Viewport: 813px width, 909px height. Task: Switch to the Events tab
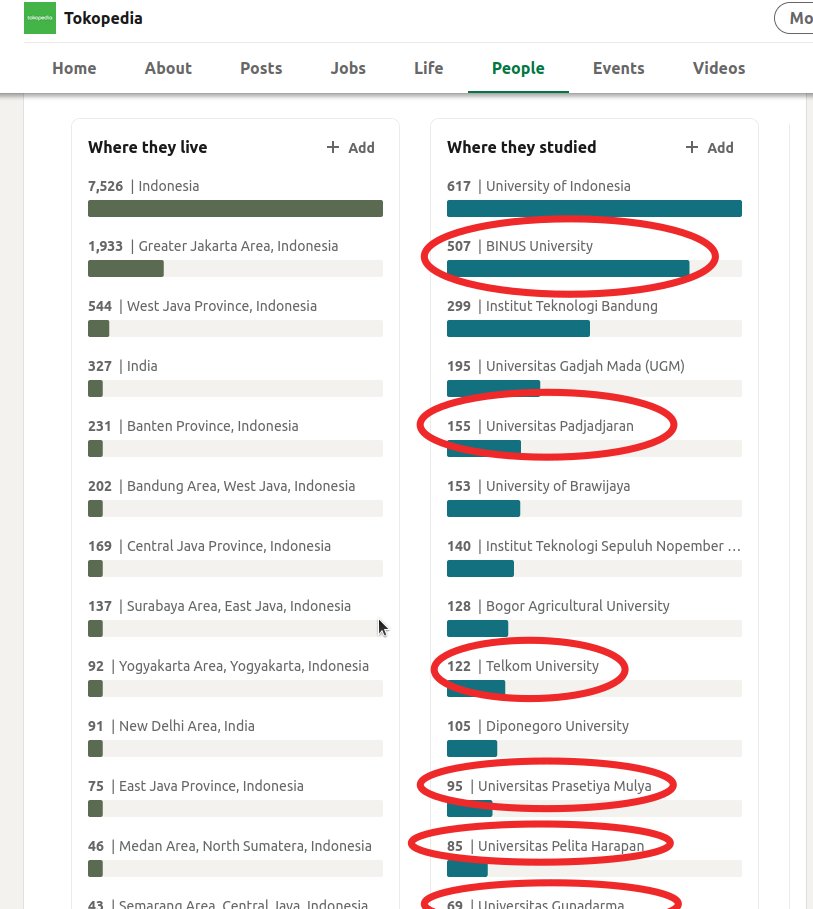pyautogui.click(x=619, y=68)
